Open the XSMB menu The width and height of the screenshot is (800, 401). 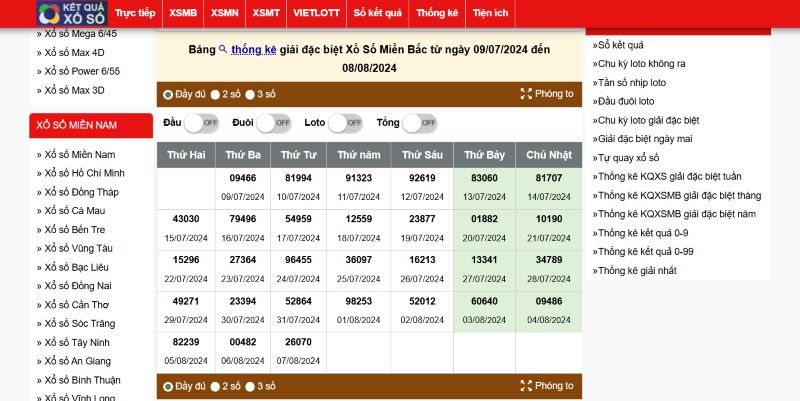183,13
